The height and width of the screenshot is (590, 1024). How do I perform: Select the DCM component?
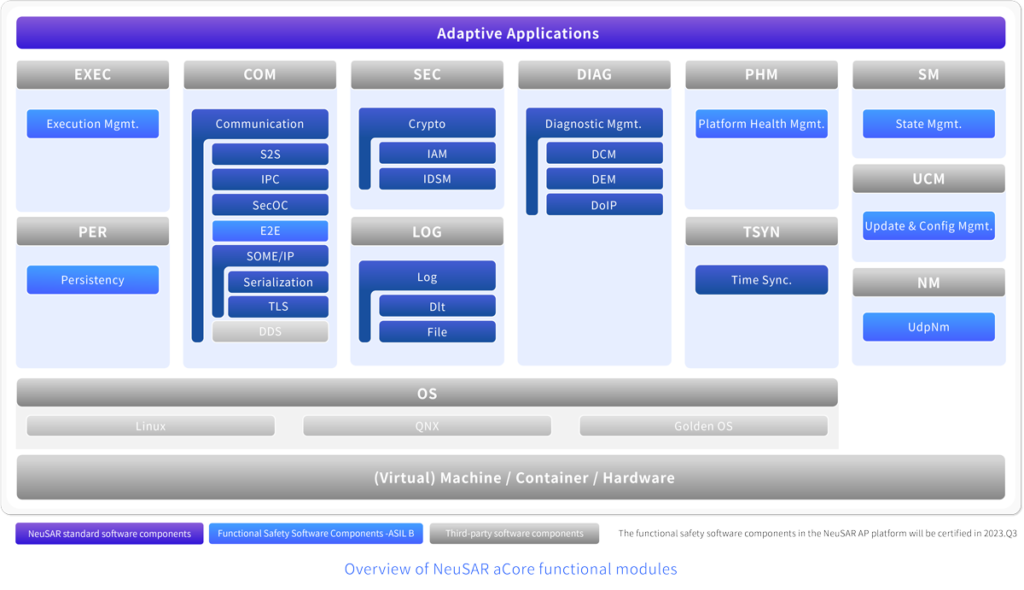[x=605, y=154]
